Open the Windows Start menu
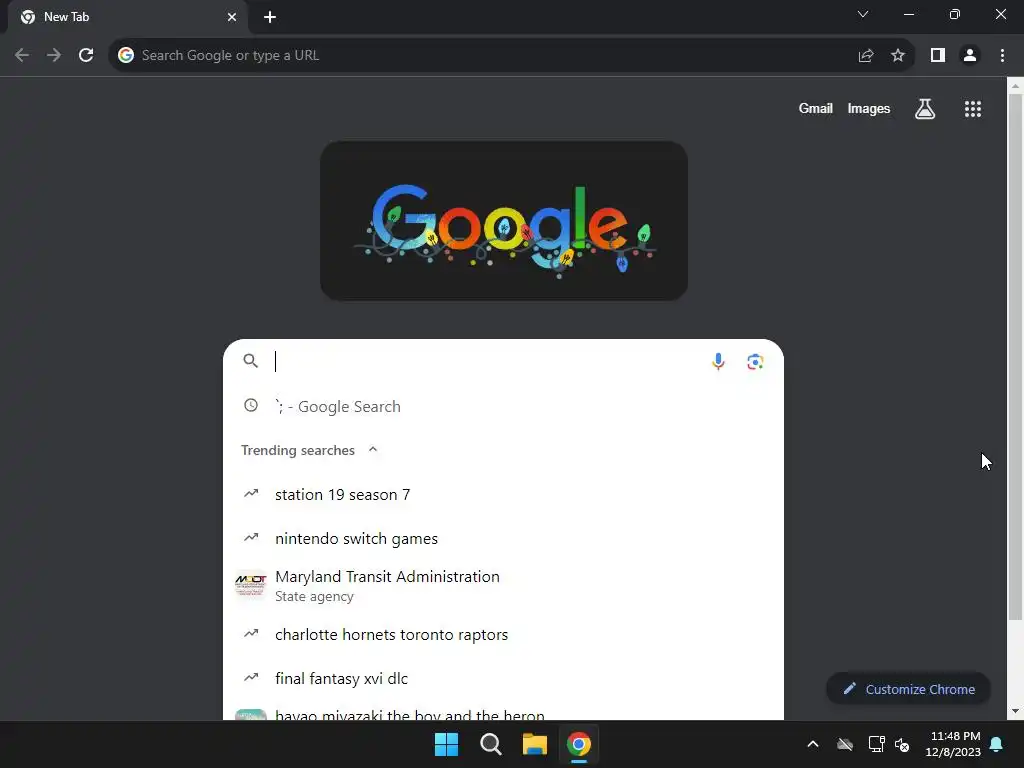 click(447, 744)
